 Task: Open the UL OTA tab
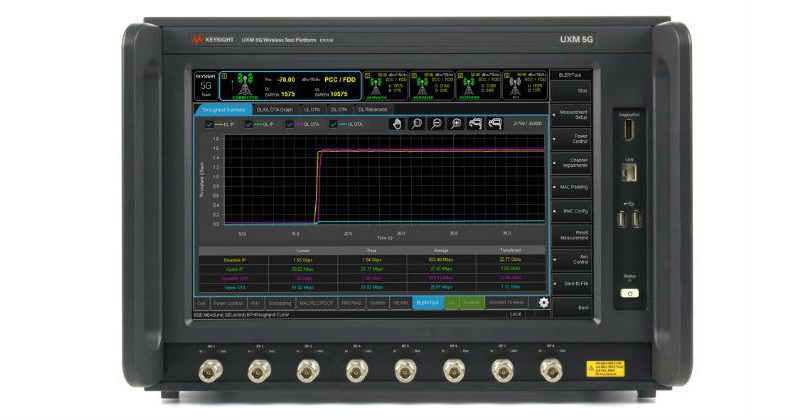pos(311,110)
